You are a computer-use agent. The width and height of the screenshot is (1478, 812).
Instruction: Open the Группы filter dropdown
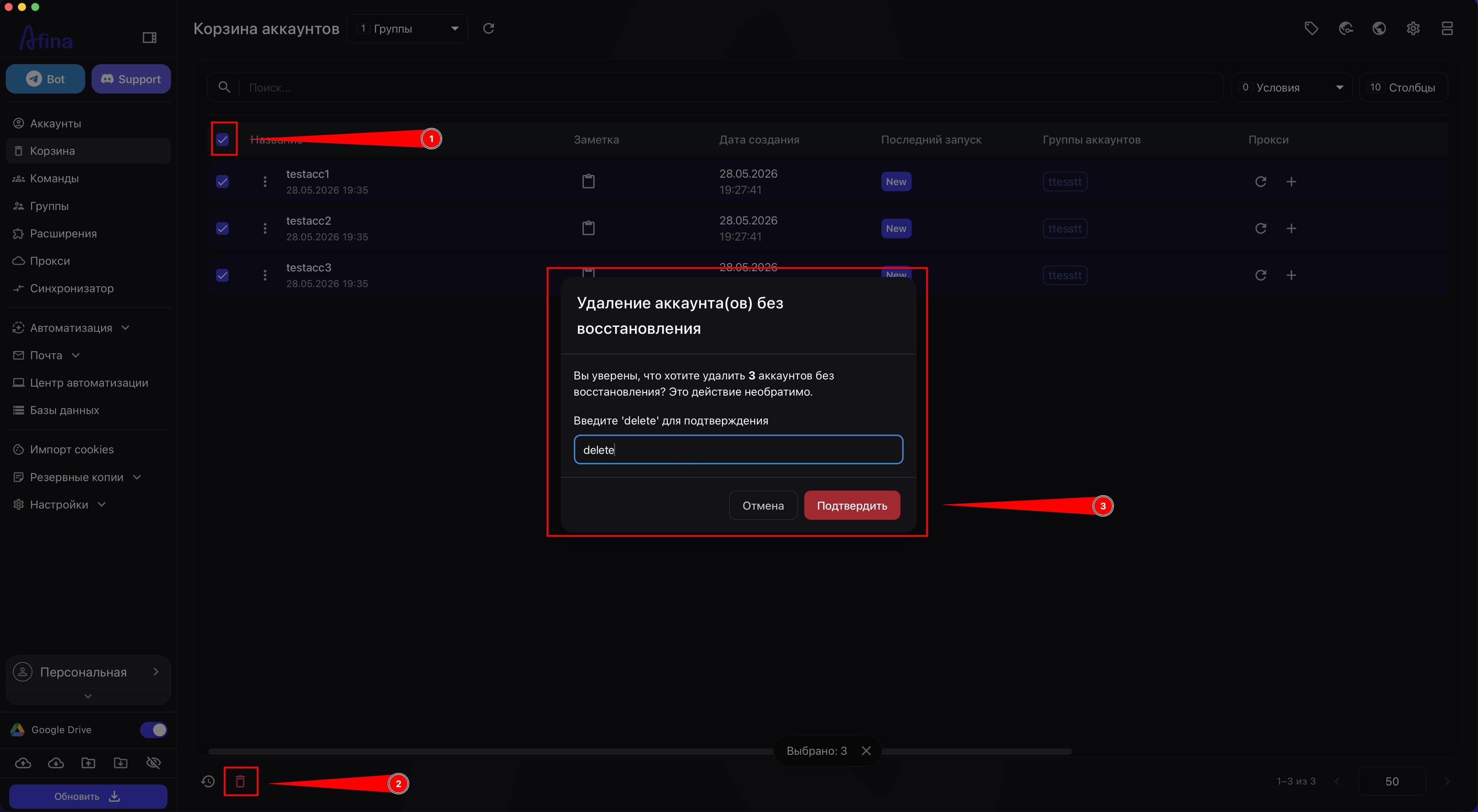point(407,29)
